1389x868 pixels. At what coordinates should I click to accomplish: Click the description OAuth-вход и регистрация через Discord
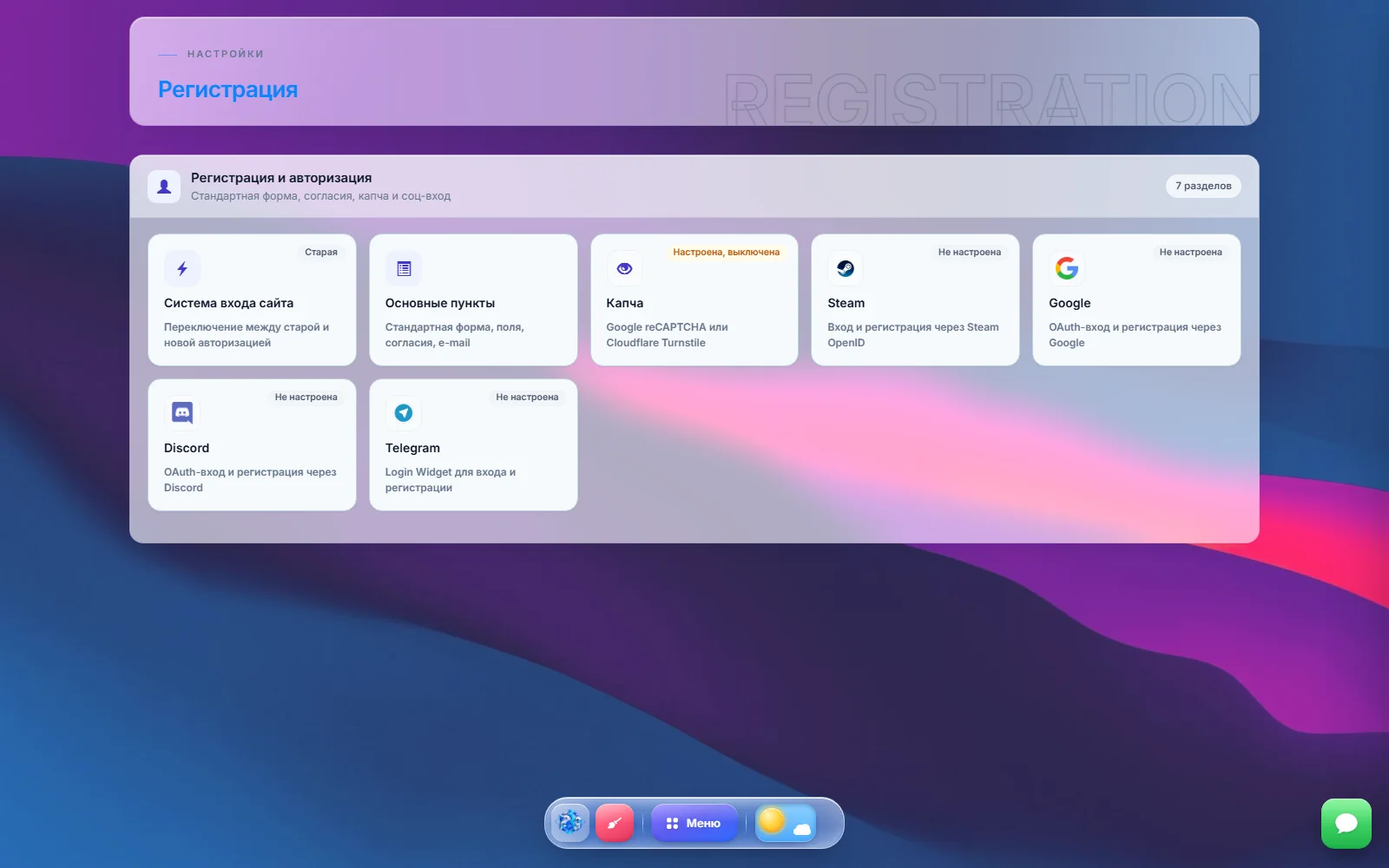coord(250,480)
